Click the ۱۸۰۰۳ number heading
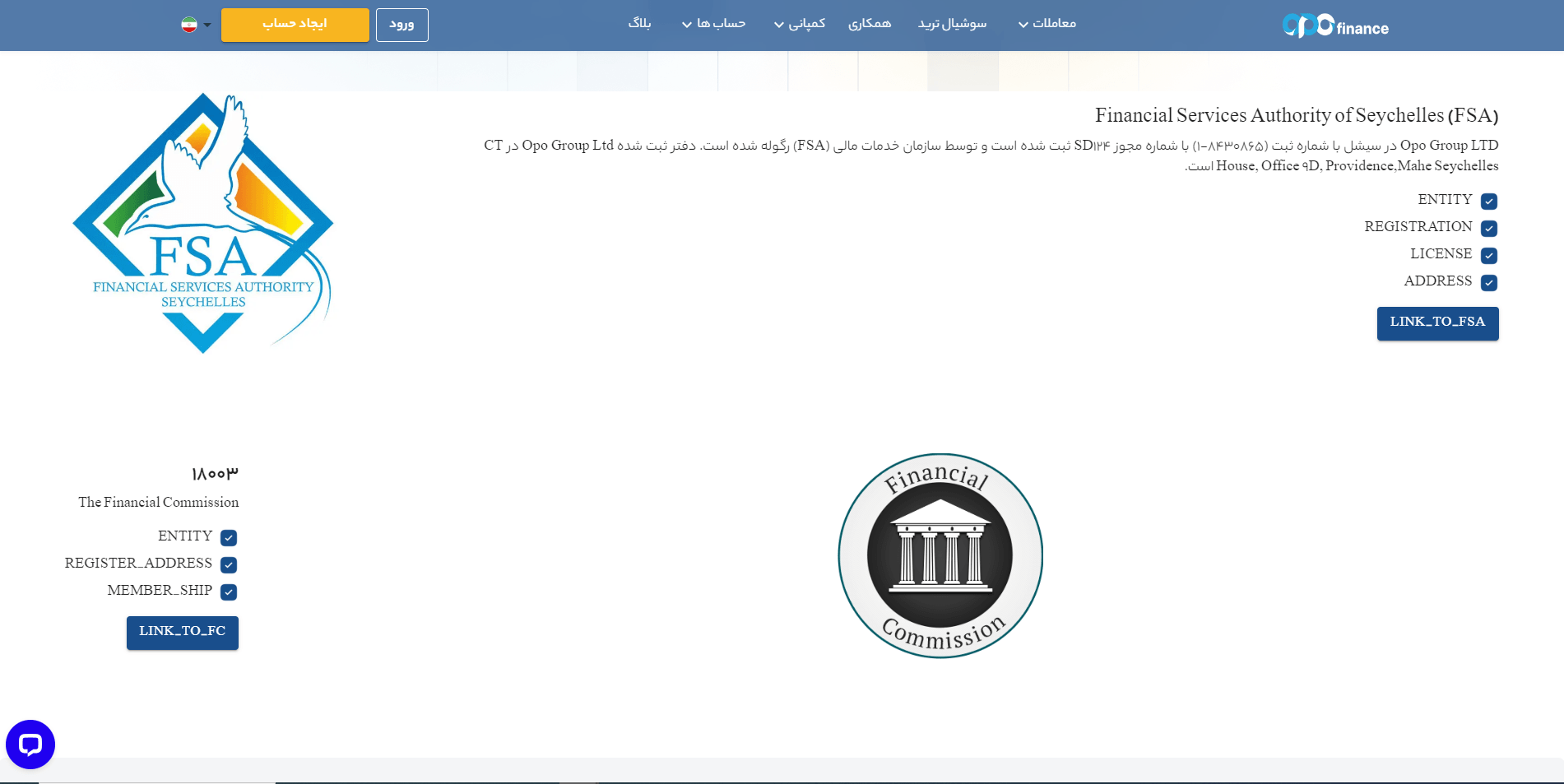 pos(215,474)
